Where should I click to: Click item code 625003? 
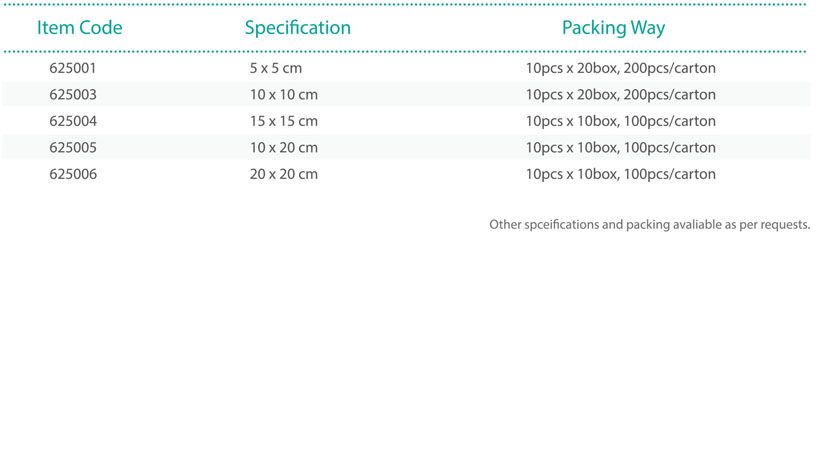coord(73,95)
